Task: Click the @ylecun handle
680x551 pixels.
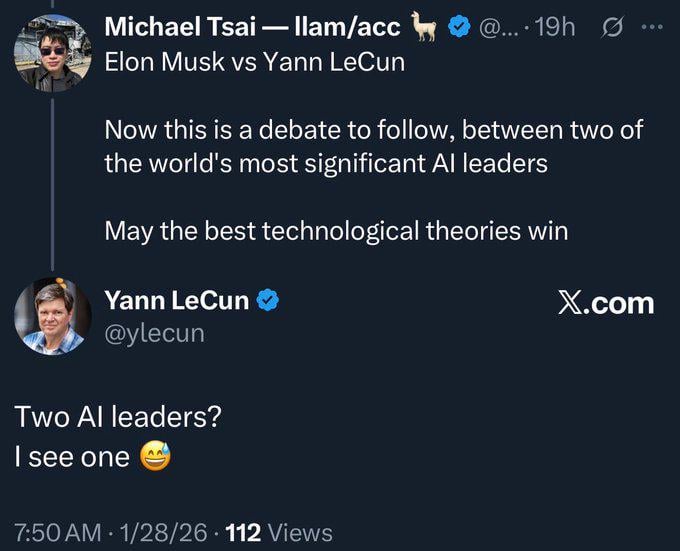Action: [154, 332]
